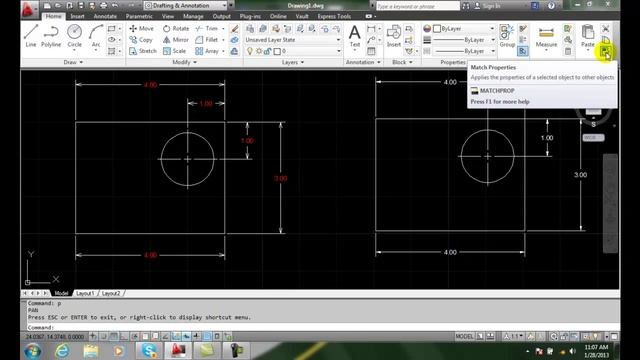Open Internet Explorer from the taskbar
Screen dimensions: 640x360
[x=62, y=351]
